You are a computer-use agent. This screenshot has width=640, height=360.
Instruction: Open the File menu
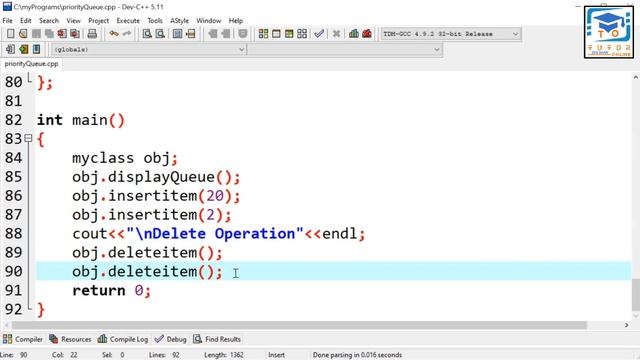pyautogui.click(x=7, y=20)
